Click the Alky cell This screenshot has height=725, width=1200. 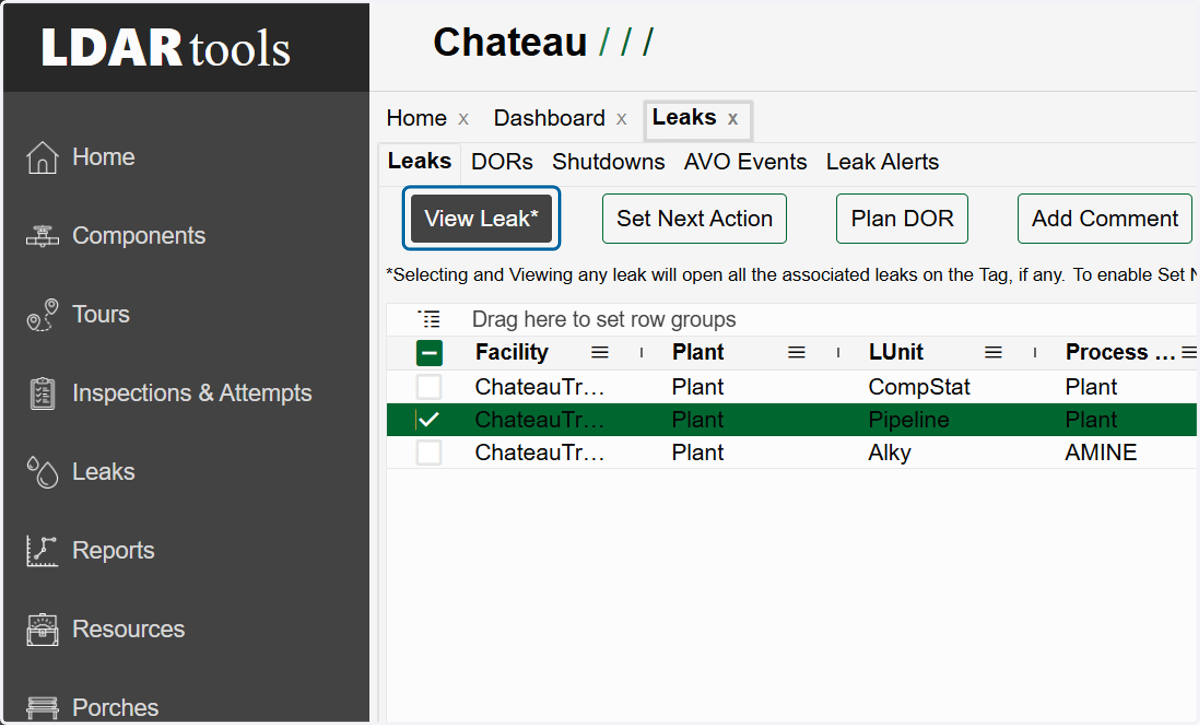click(x=890, y=453)
